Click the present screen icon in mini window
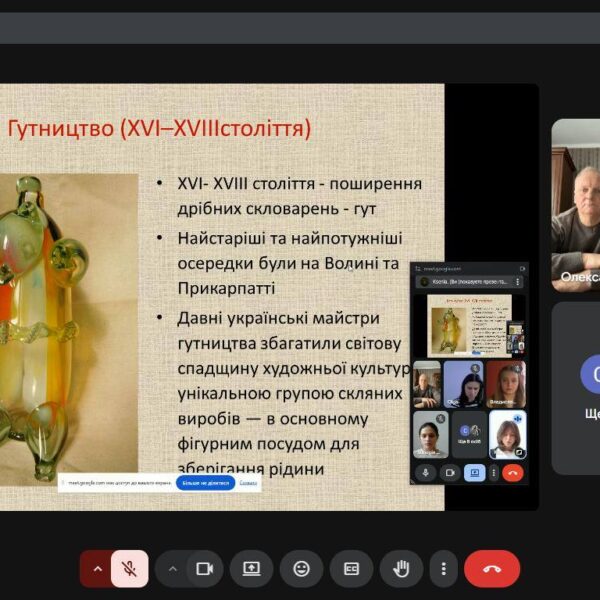 [475, 472]
